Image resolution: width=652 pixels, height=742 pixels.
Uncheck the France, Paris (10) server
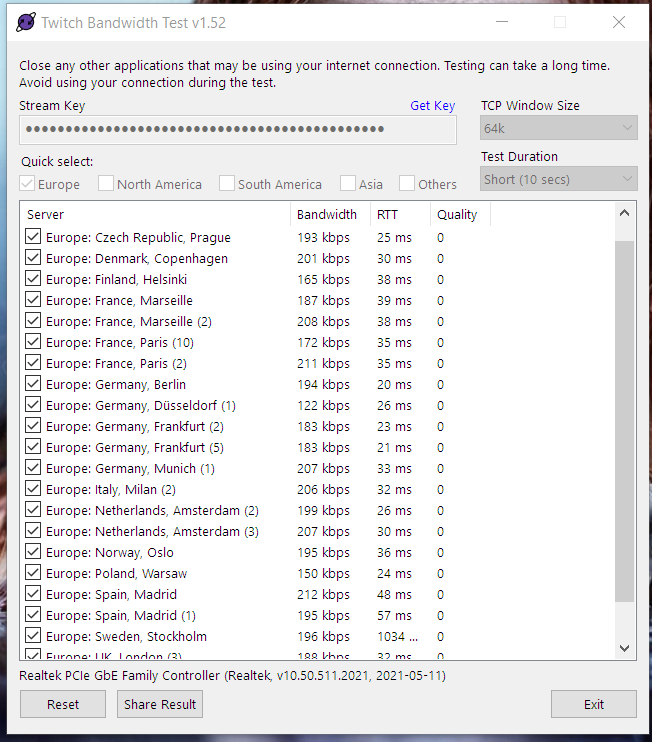(33, 342)
